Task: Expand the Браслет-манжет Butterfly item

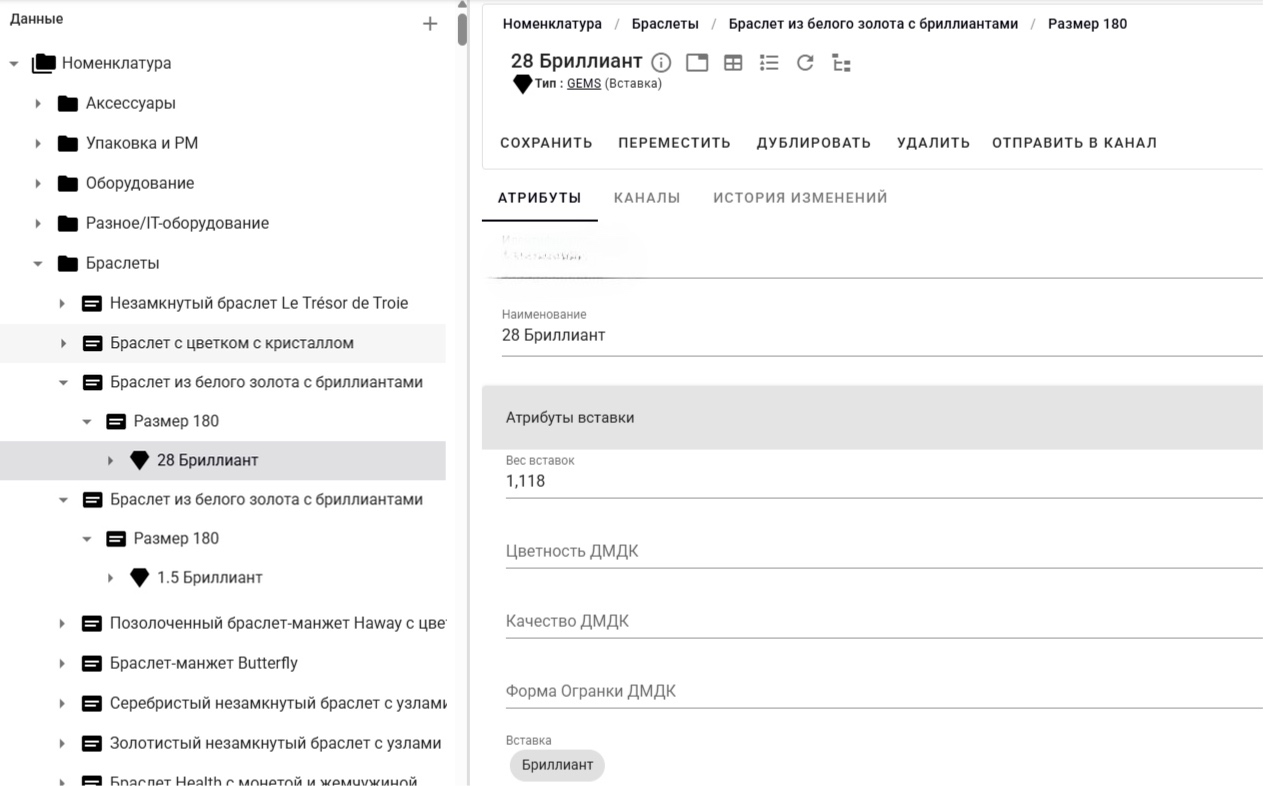Action: tap(62, 664)
